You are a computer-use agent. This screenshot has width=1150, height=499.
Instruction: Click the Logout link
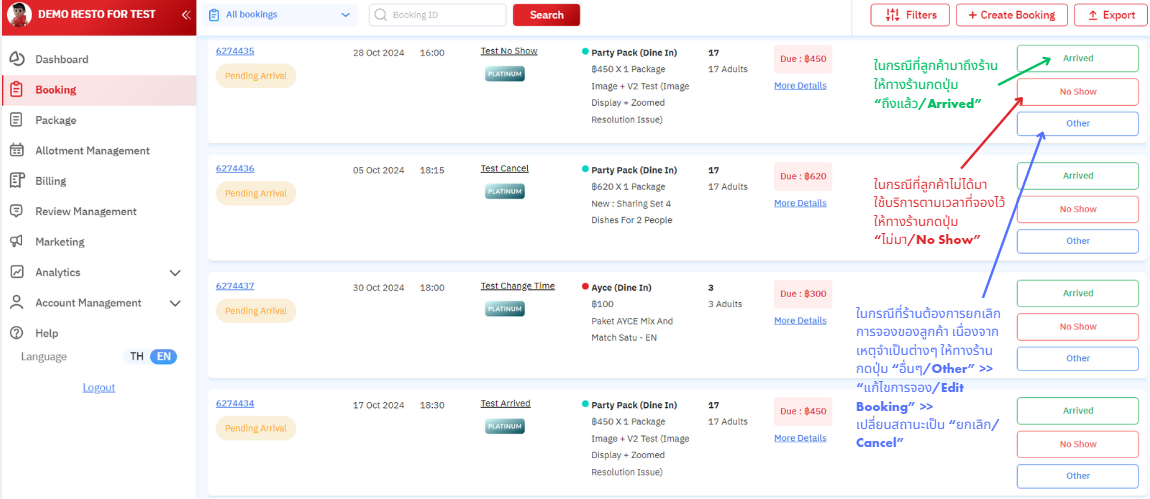(99, 387)
